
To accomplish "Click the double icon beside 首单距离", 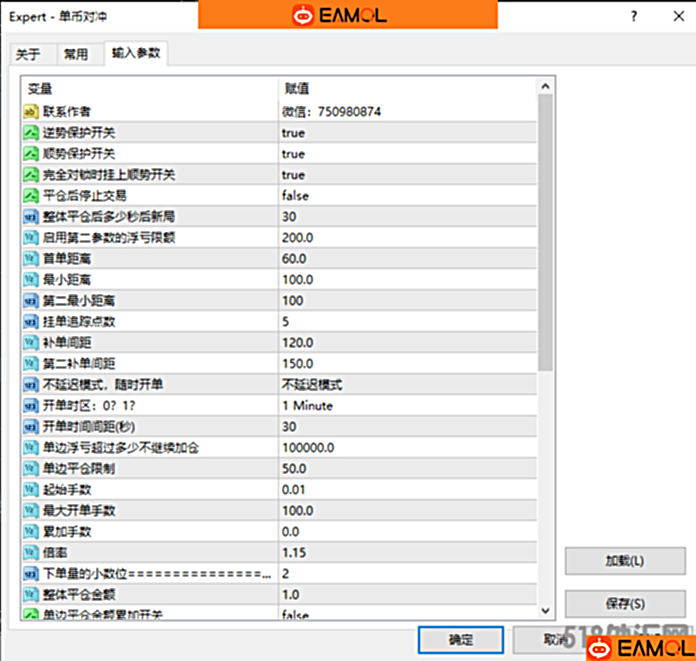I will 31,258.
